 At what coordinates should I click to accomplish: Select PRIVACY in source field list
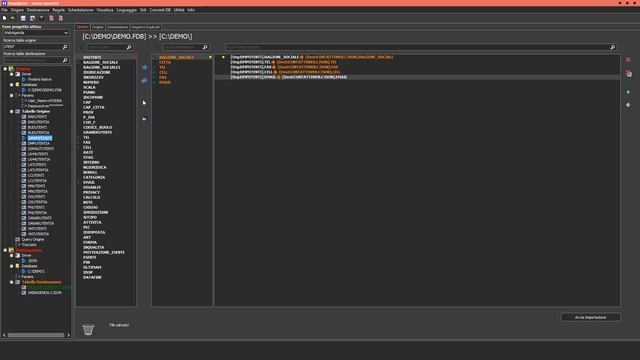91,192
